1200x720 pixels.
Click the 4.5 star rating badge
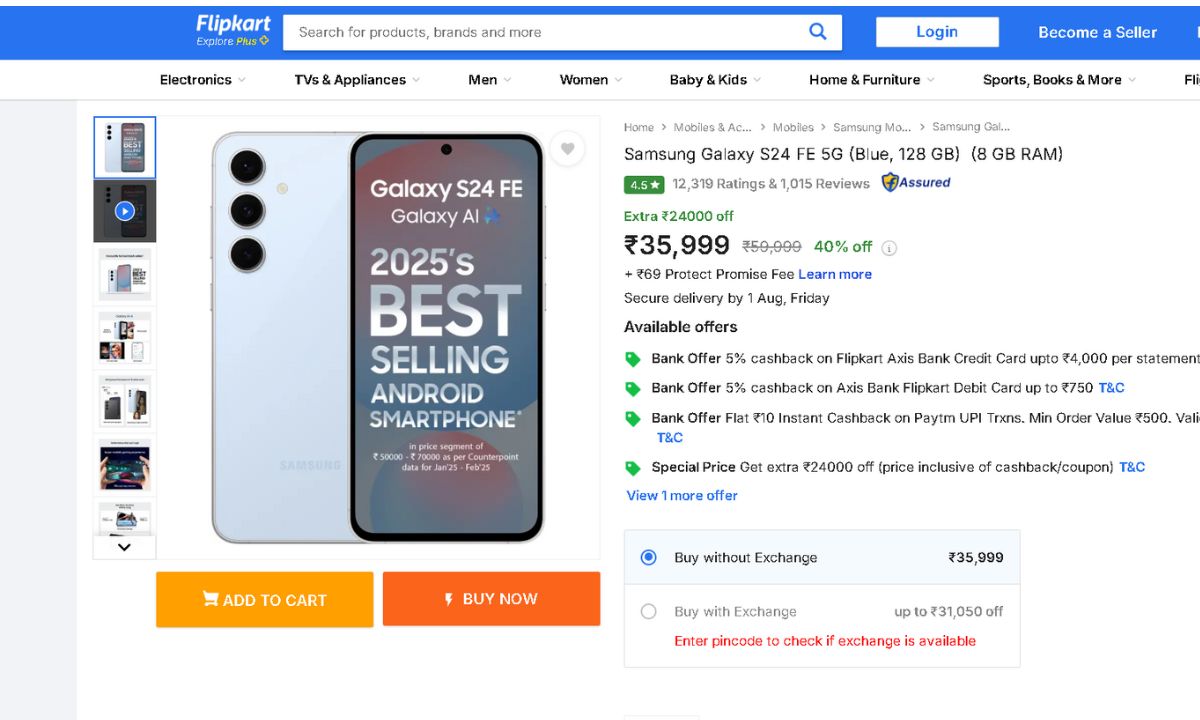[x=644, y=185]
